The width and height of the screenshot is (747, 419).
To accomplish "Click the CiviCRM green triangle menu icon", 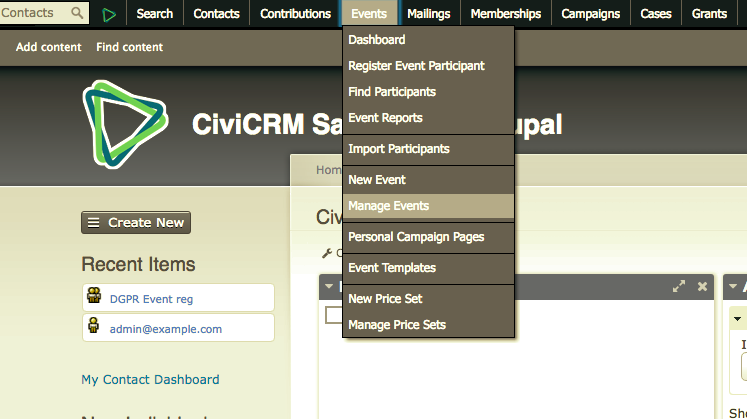I will point(109,15).
